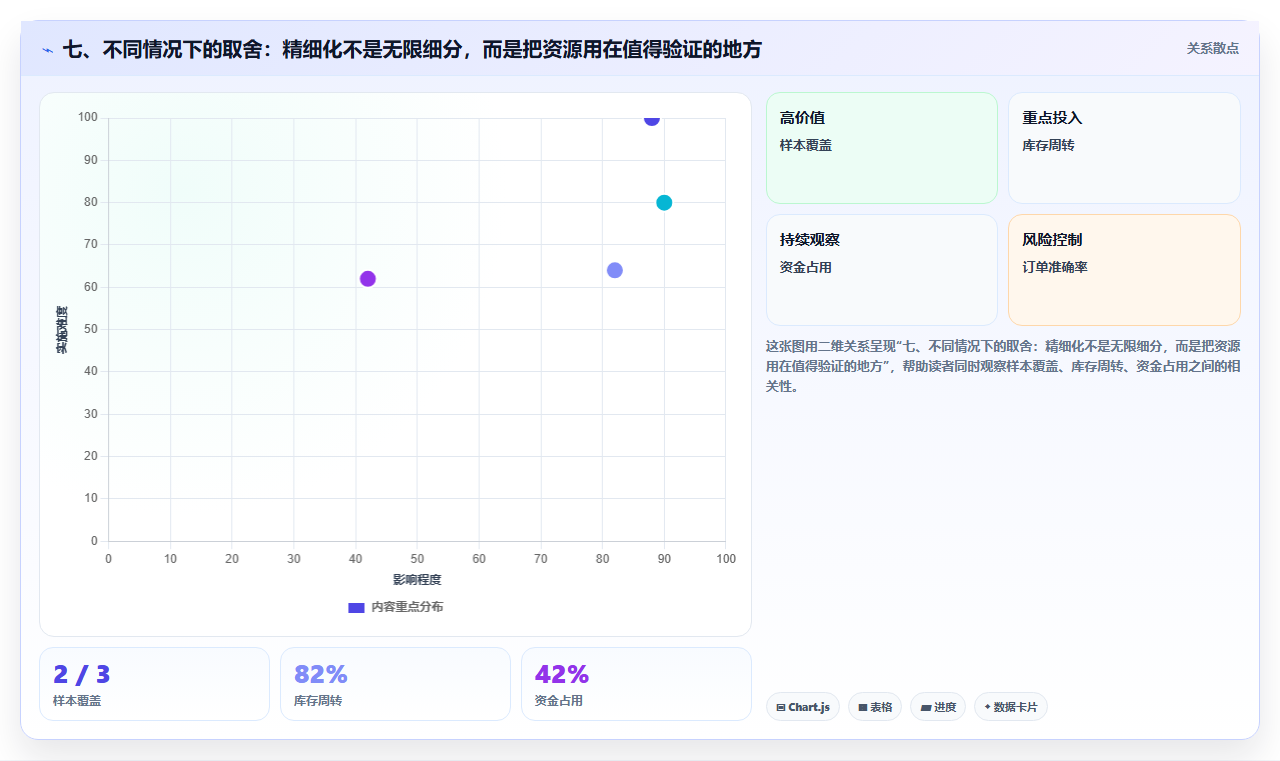Image resolution: width=1280 pixels, height=761 pixels.
Task: Click the light blue scatter point at x=82
Action: (x=615, y=270)
